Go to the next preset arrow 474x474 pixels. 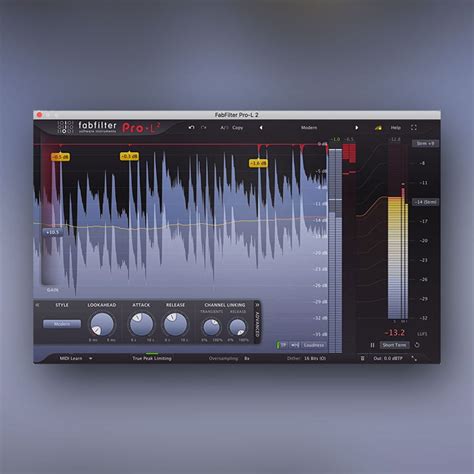click(356, 128)
